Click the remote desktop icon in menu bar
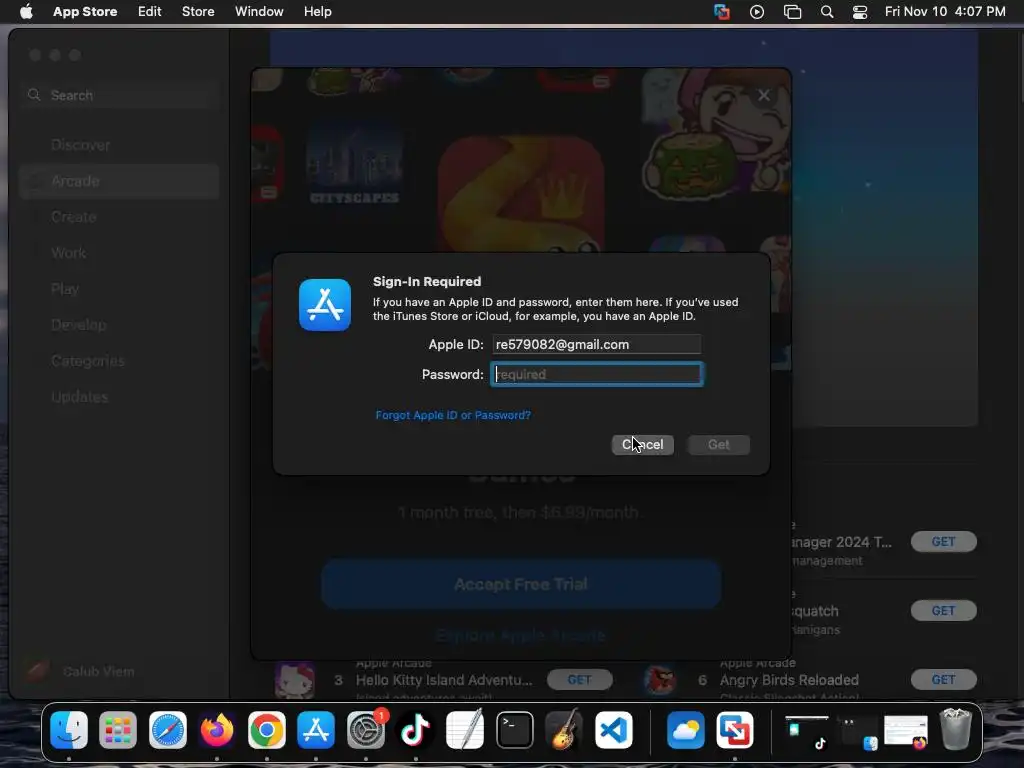This screenshot has height=768, width=1024. (x=722, y=12)
